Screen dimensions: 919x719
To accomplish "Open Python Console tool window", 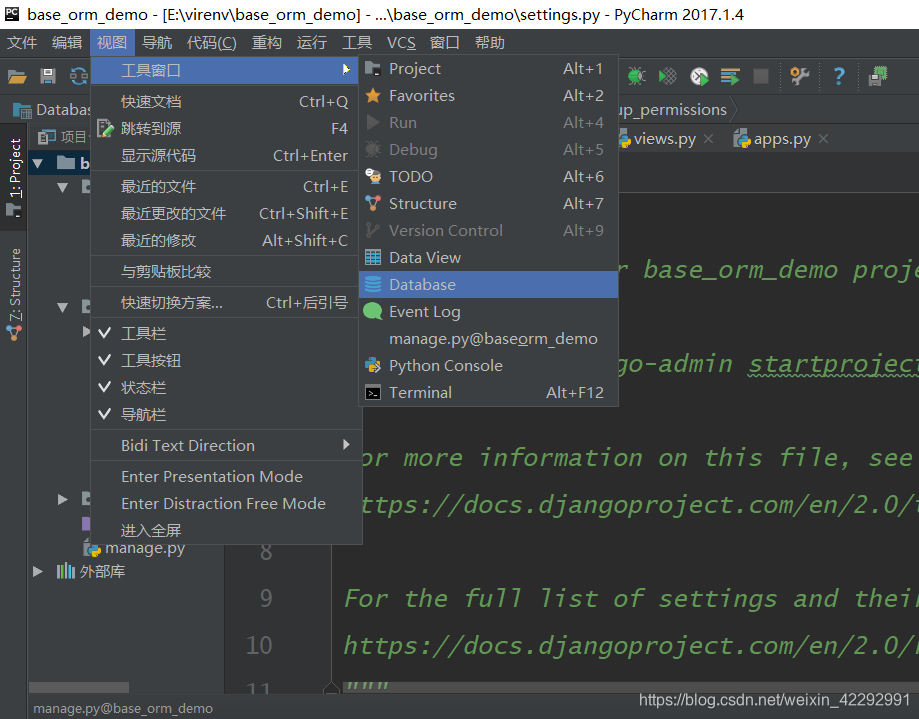I will point(488,366).
